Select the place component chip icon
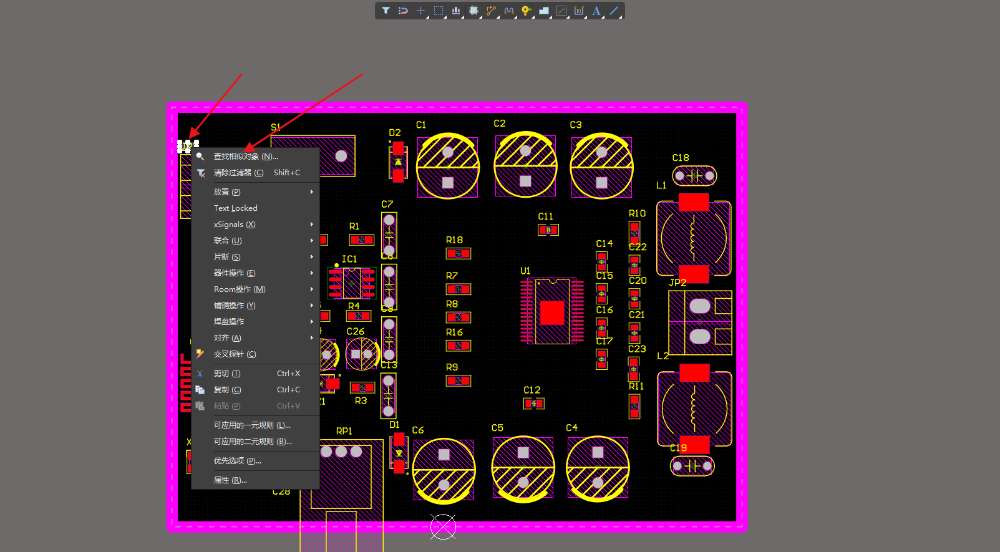The image size is (1000, 552). tap(473, 11)
